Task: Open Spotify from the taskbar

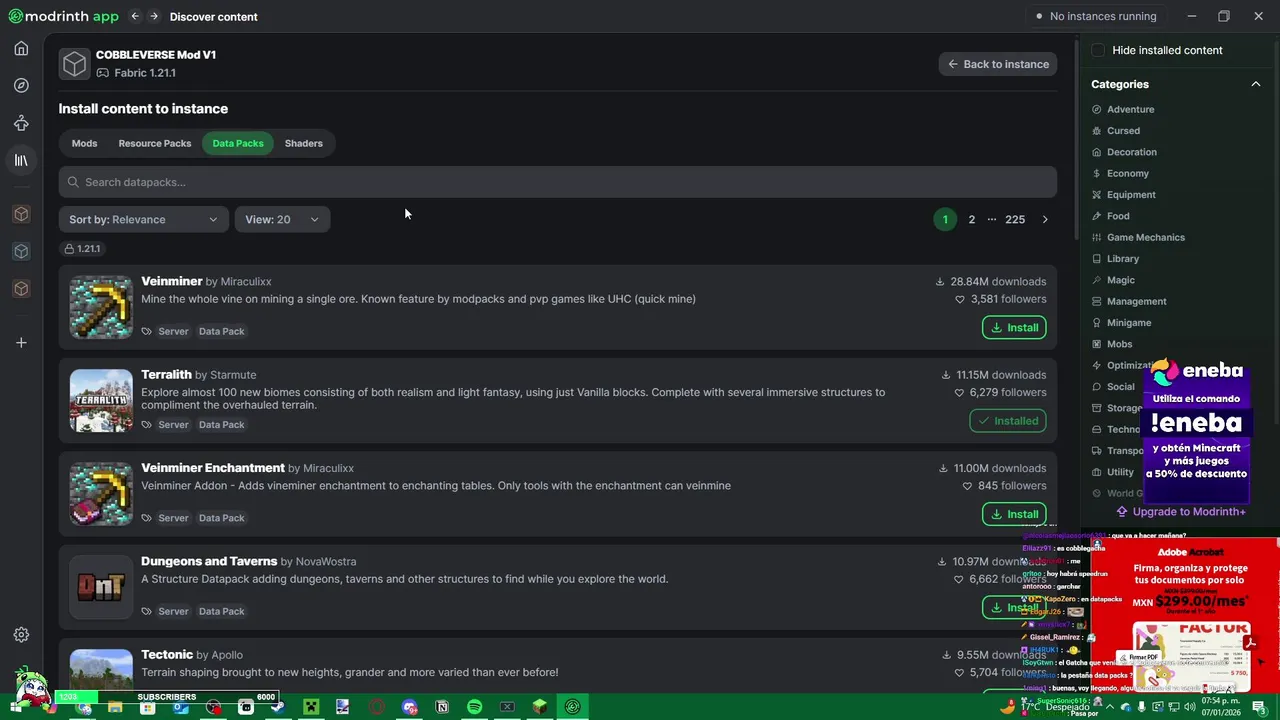Action: point(475,707)
